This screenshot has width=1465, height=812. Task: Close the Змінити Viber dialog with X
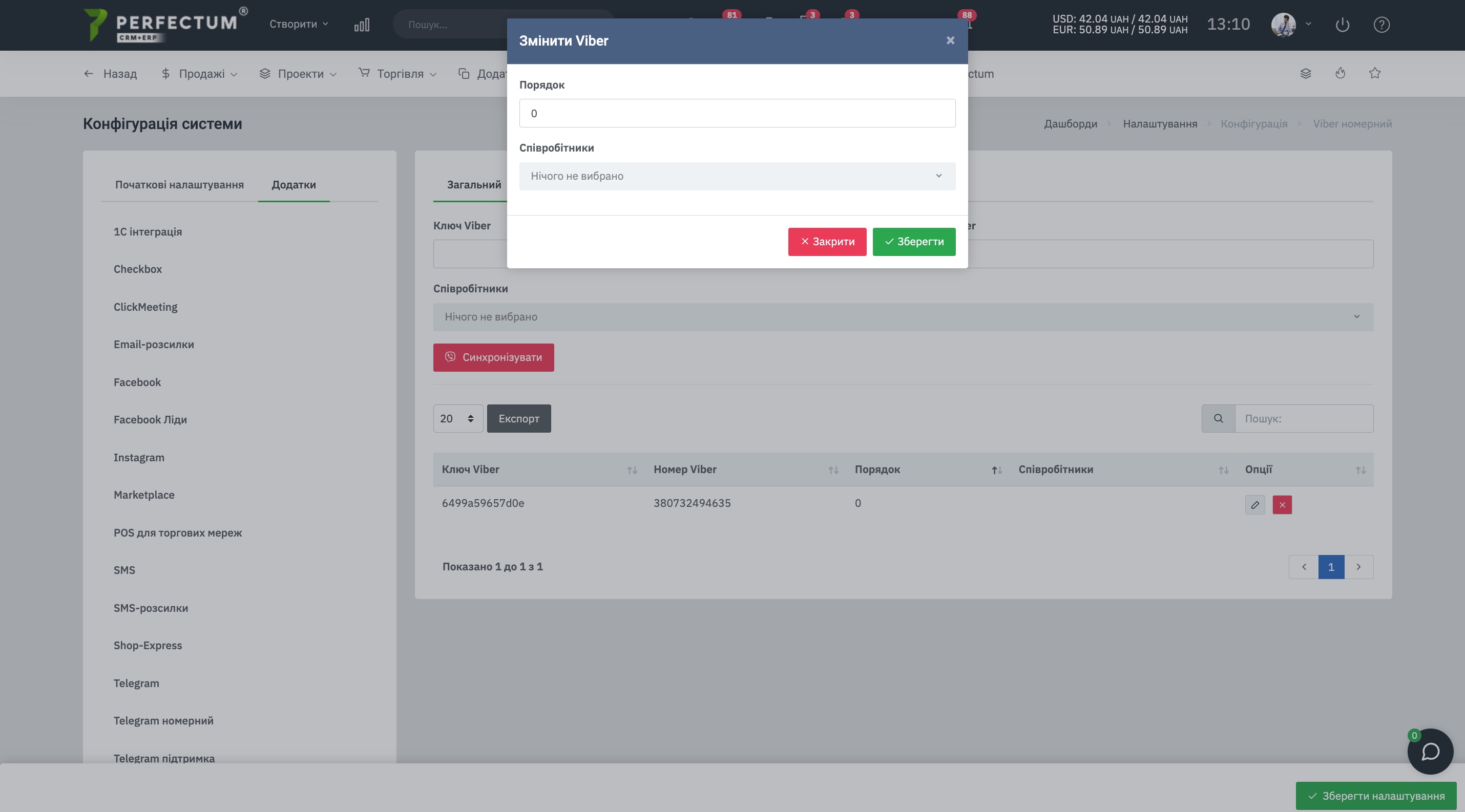tap(950, 40)
